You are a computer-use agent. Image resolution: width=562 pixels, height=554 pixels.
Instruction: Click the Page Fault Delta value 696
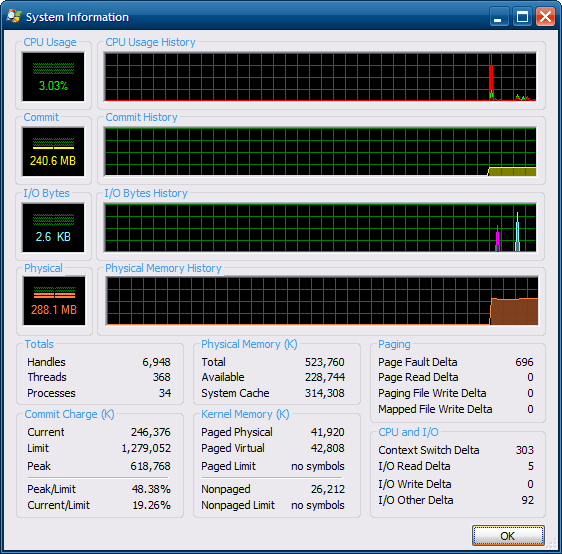point(524,362)
